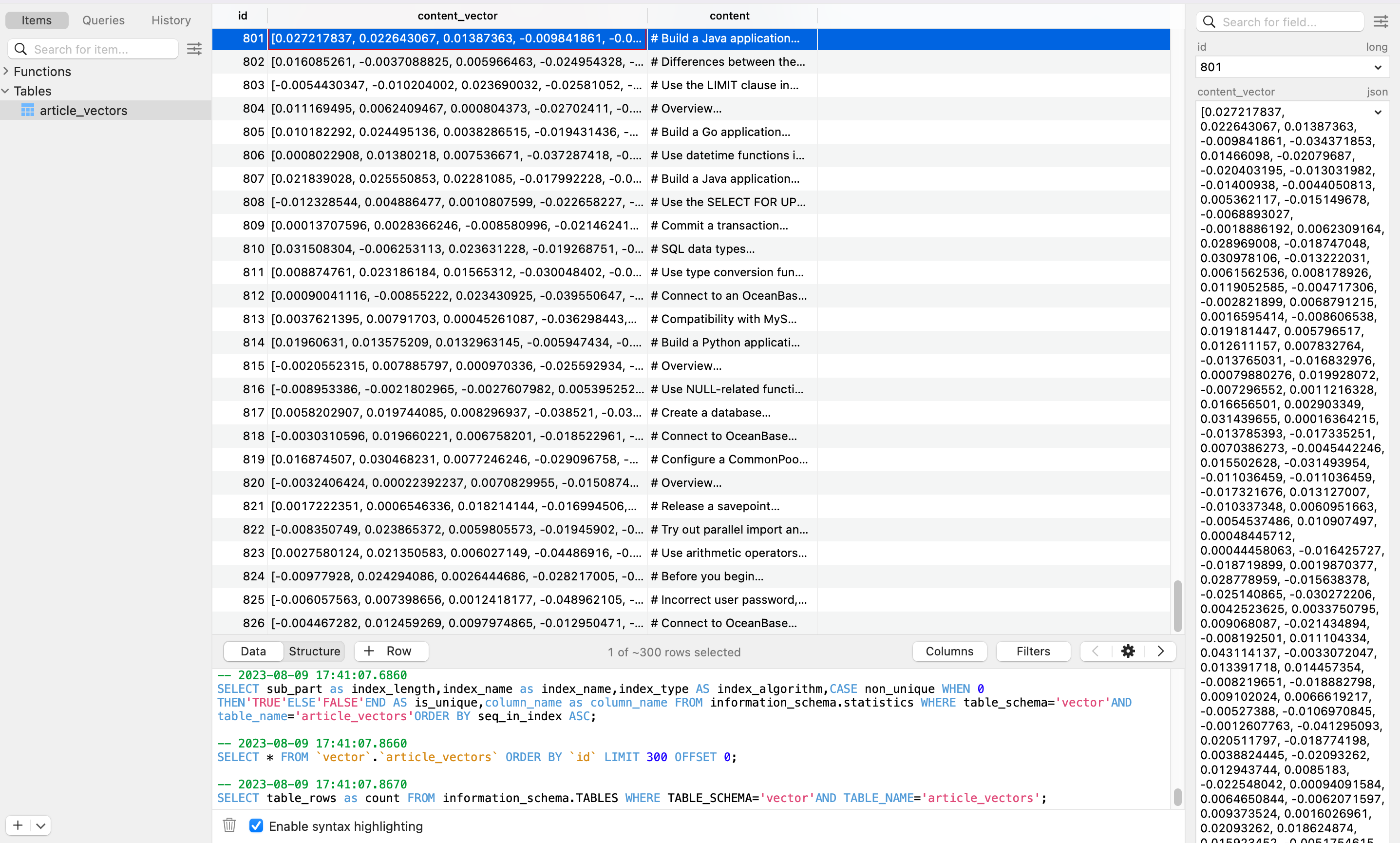Expand the content_vector value dropdown chevron
The image size is (1400, 843).
[1378, 112]
